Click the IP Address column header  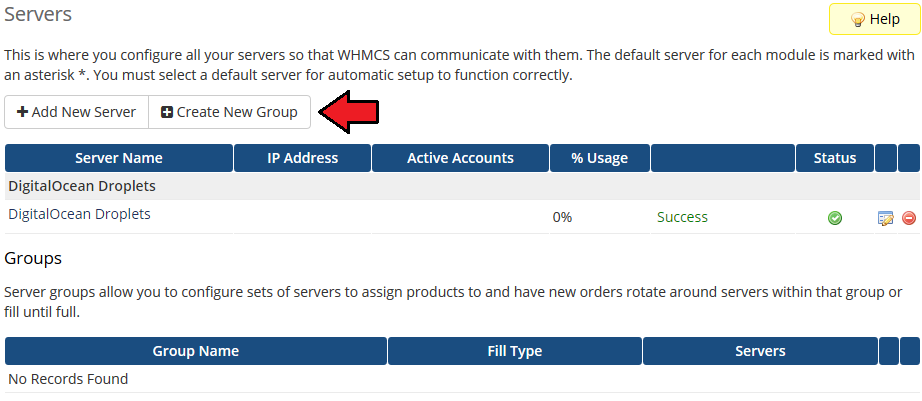[303, 158]
